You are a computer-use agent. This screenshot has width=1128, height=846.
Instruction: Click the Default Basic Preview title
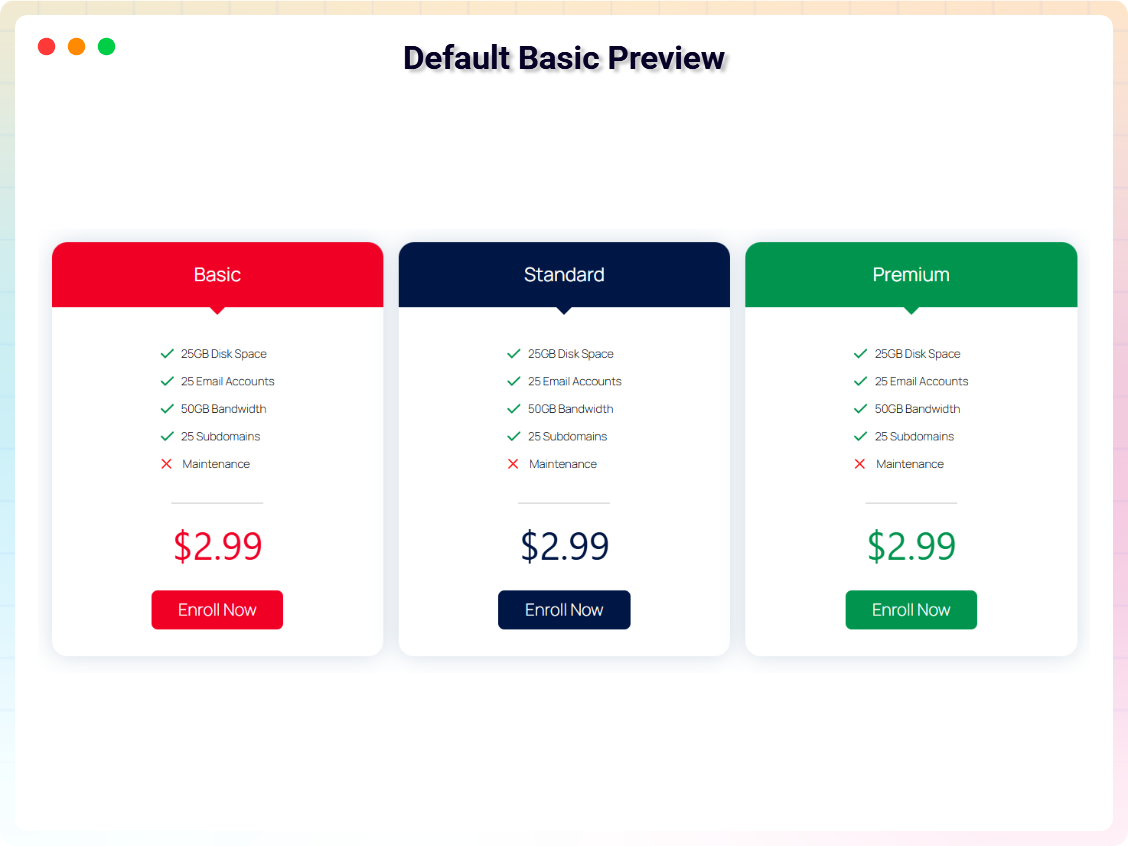(563, 58)
